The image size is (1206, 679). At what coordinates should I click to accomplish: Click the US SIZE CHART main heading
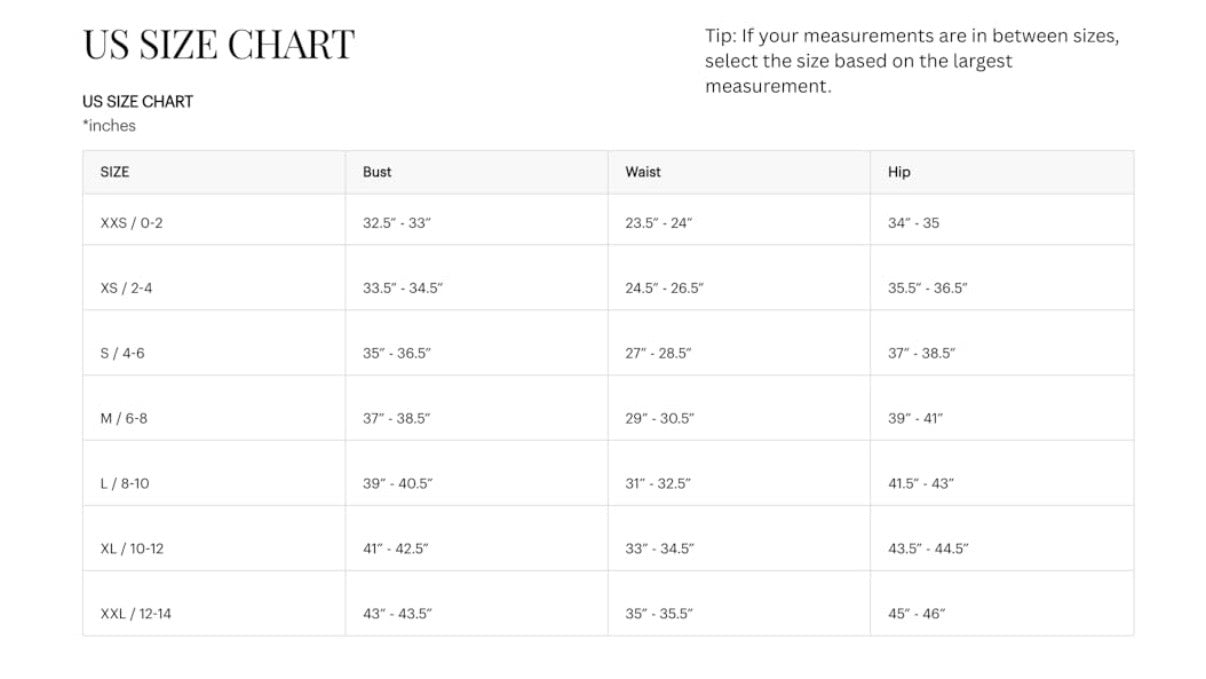click(x=218, y=45)
